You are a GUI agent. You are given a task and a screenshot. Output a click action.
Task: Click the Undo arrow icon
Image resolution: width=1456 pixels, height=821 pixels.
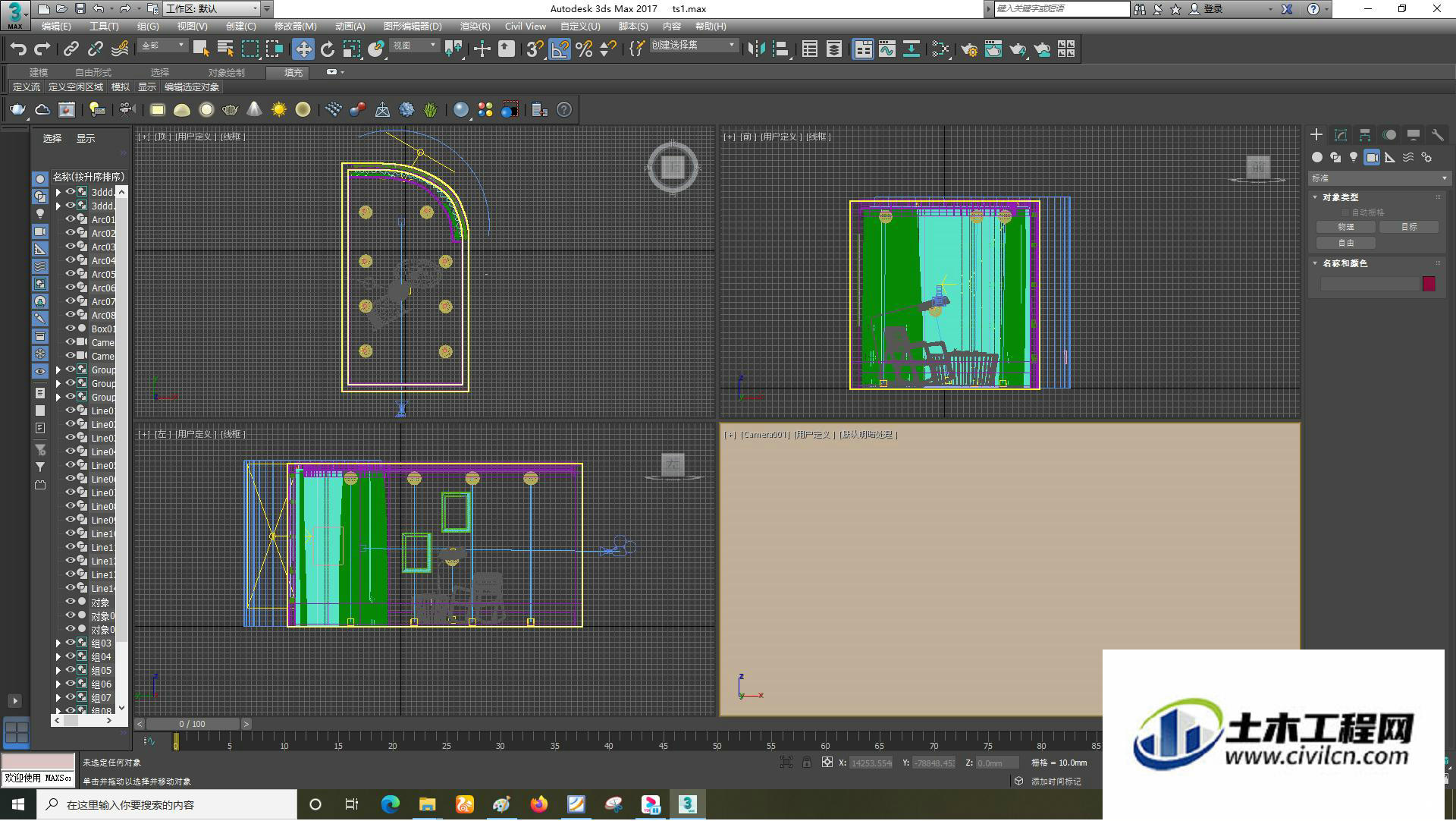pos(18,49)
